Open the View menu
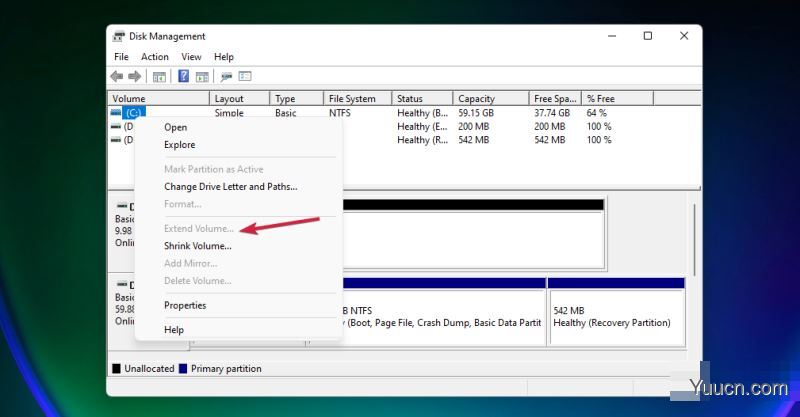The image size is (800, 417). point(191,57)
